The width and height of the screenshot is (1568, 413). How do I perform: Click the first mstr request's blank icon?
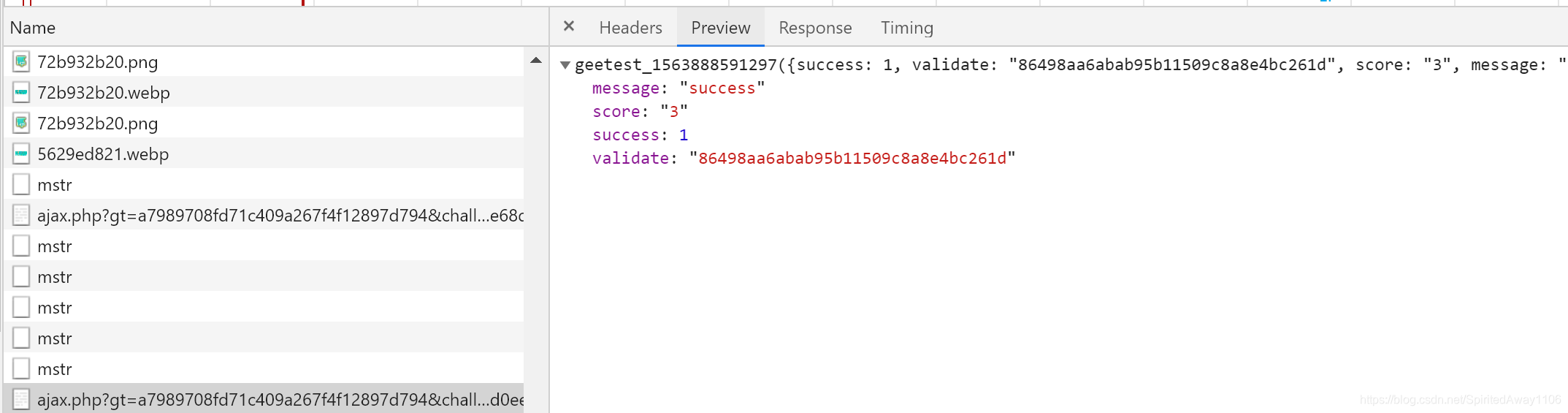[21, 184]
